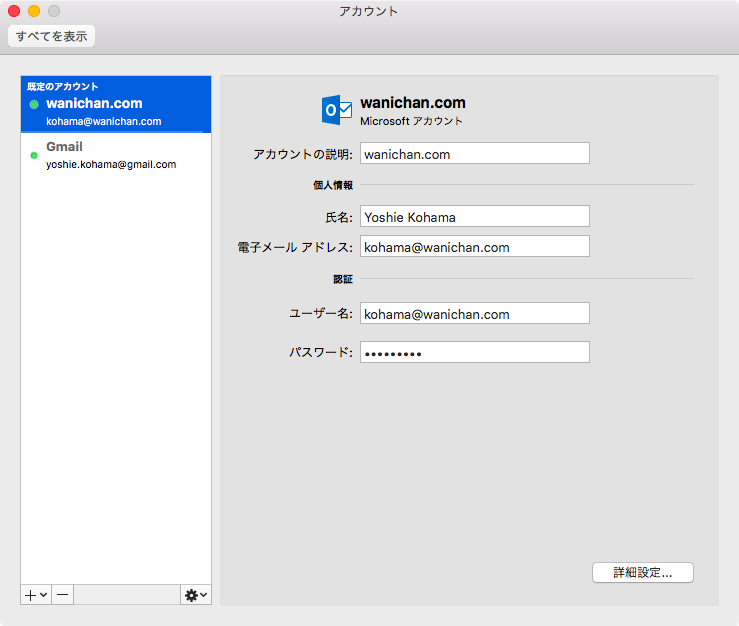Edit the ユーザー名 field
The image size is (739, 626).
click(x=475, y=313)
